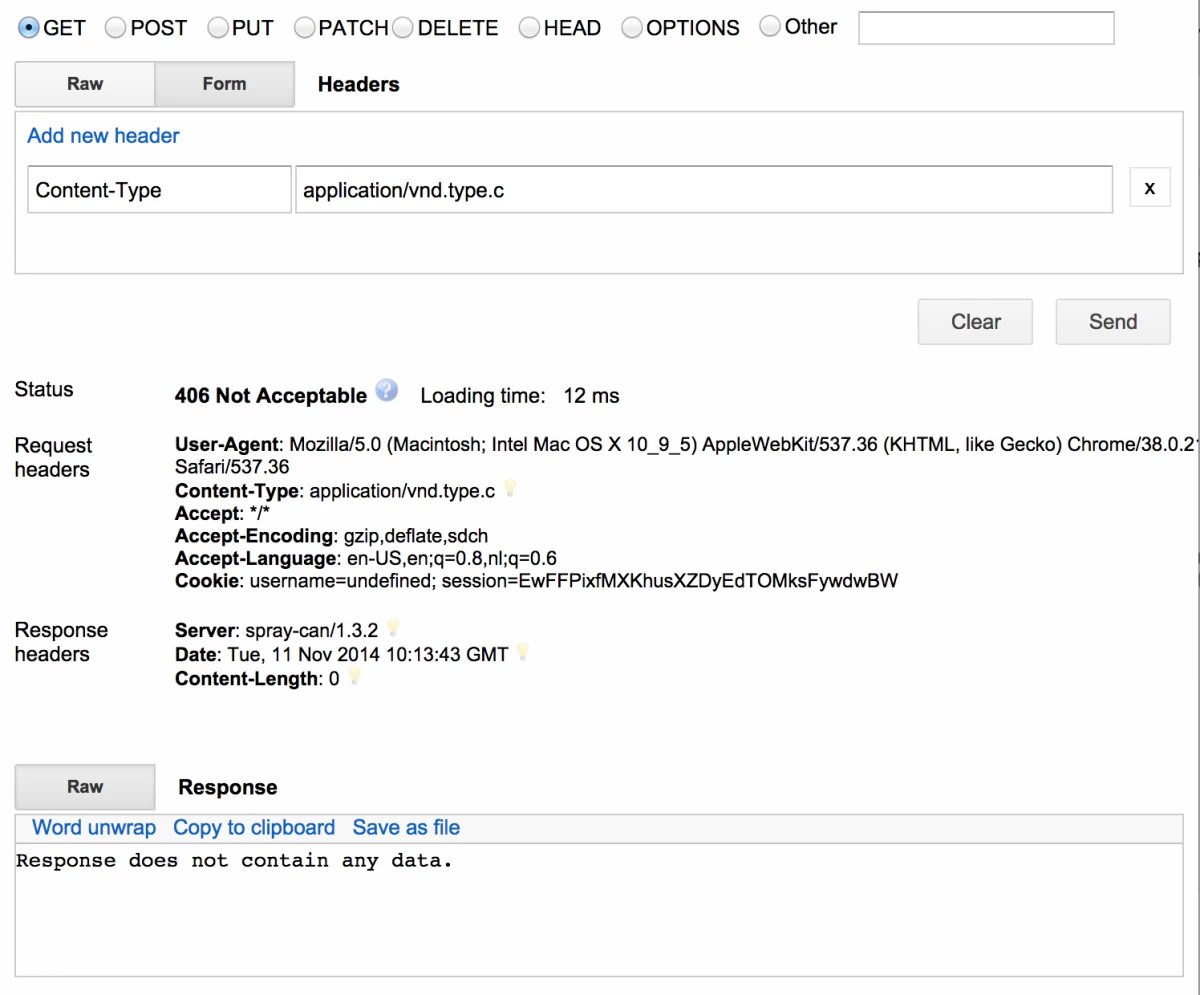Send the request
1200x995 pixels.
(x=1113, y=322)
